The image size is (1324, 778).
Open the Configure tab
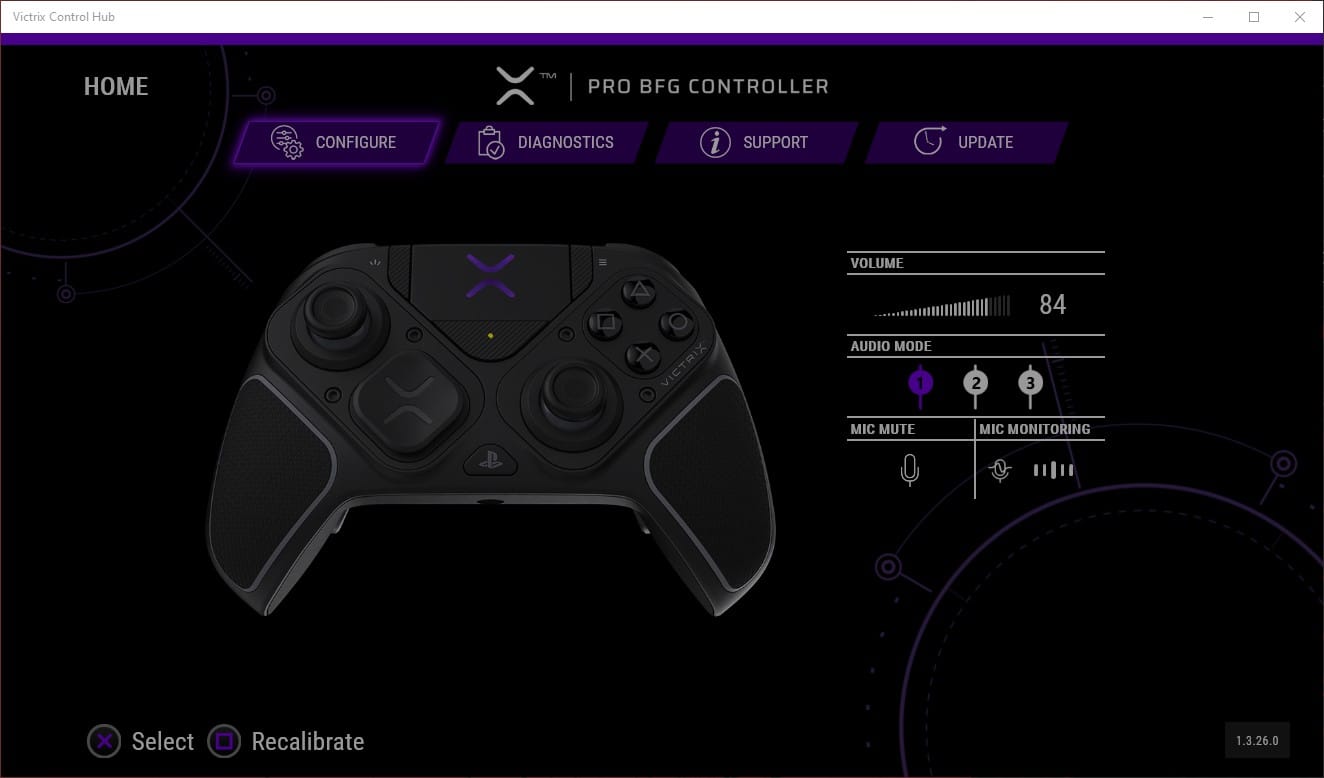coord(337,142)
